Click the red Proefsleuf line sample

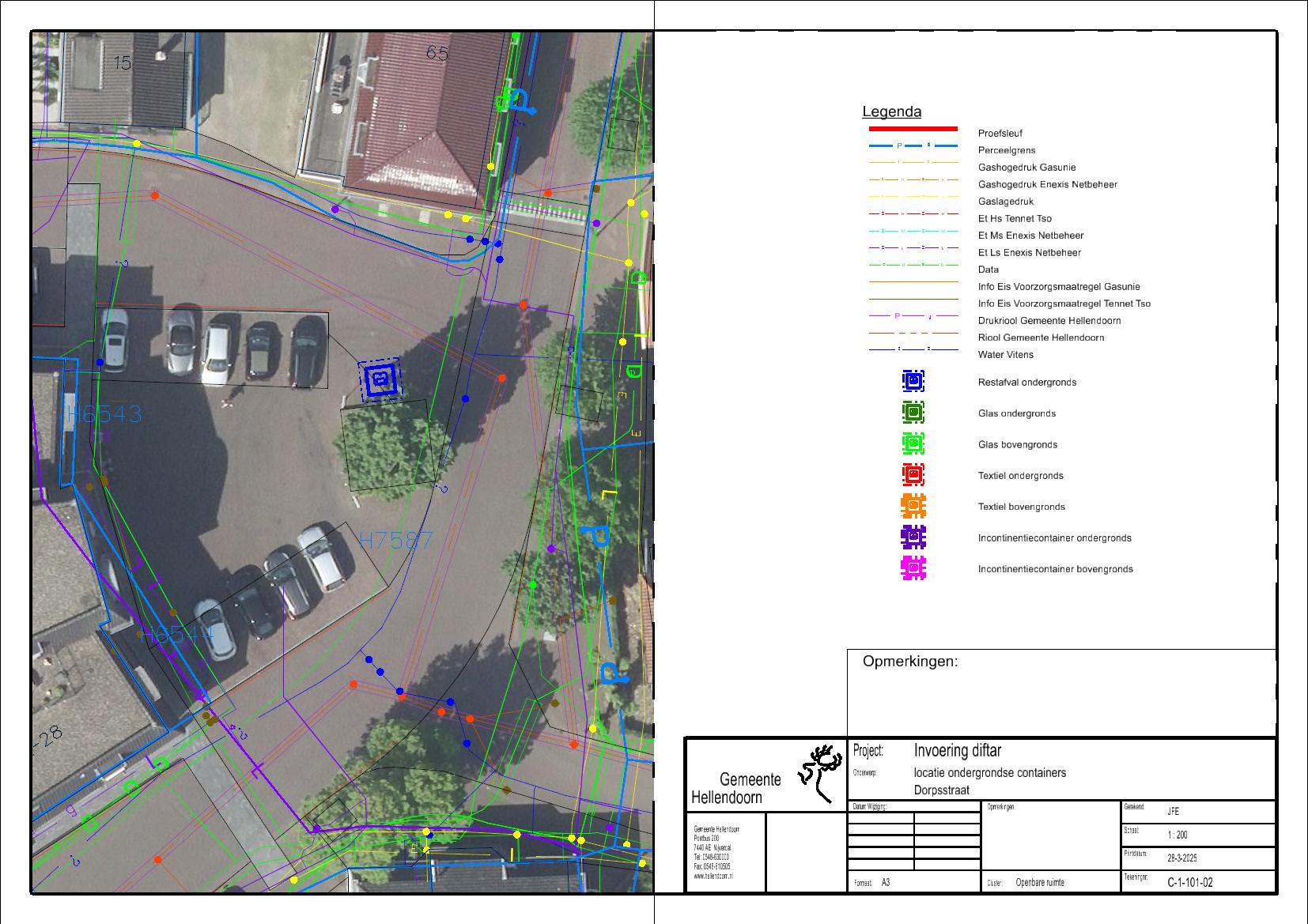click(x=913, y=129)
